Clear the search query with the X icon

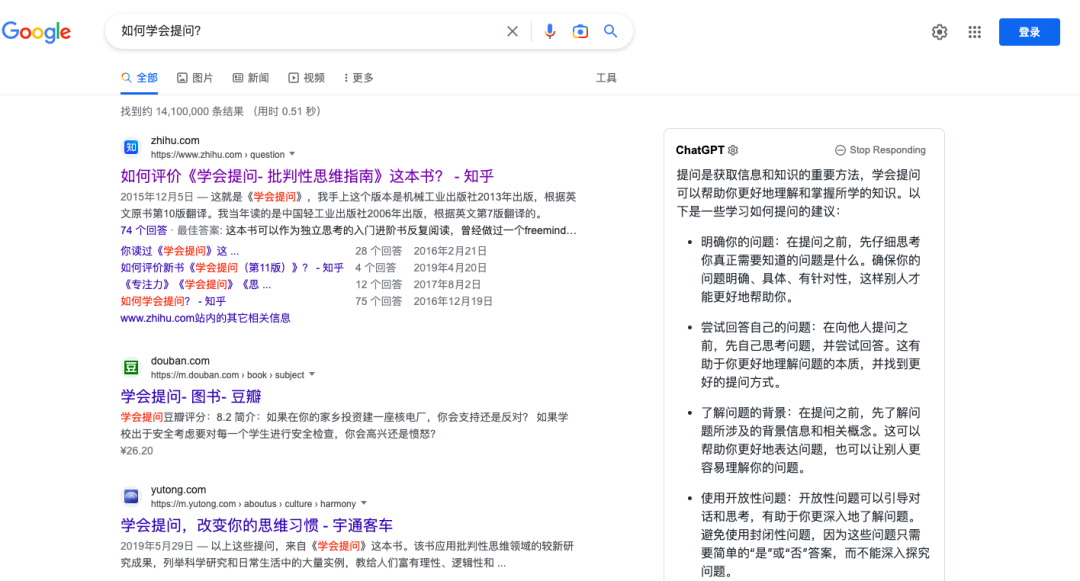[512, 31]
